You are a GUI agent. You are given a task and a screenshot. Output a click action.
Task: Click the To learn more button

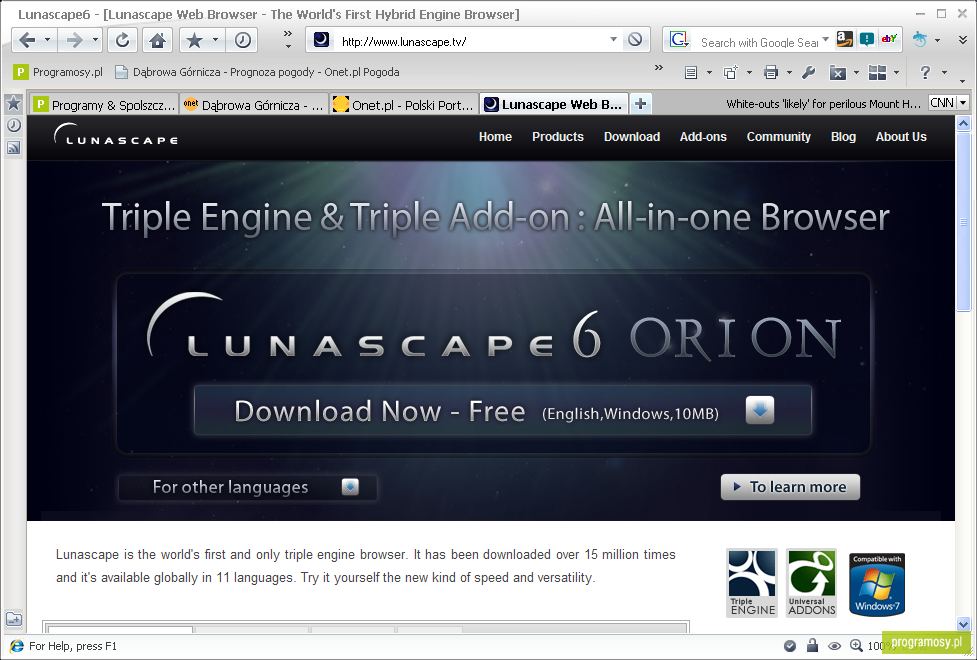(790, 487)
